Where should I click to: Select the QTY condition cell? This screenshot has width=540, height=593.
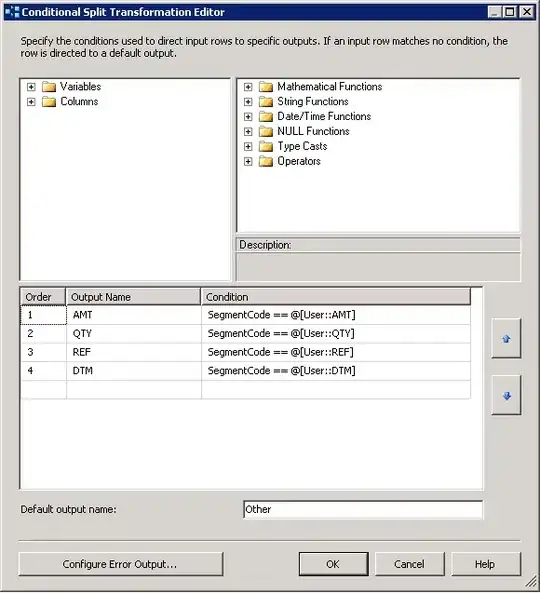coord(336,334)
